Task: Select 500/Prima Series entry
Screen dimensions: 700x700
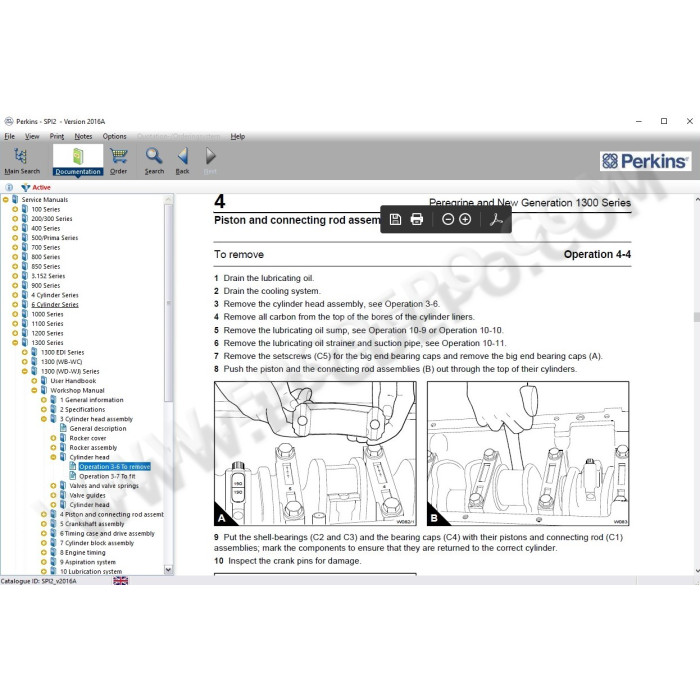Action: 54,238
